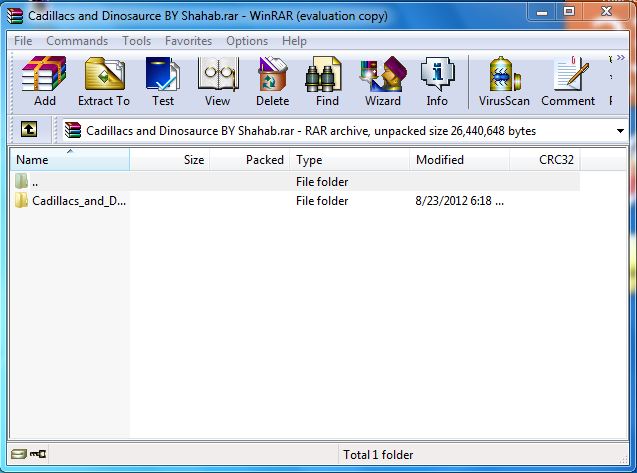
Task: Minimize the WinRAR window
Action: pyautogui.click(x=542, y=11)
